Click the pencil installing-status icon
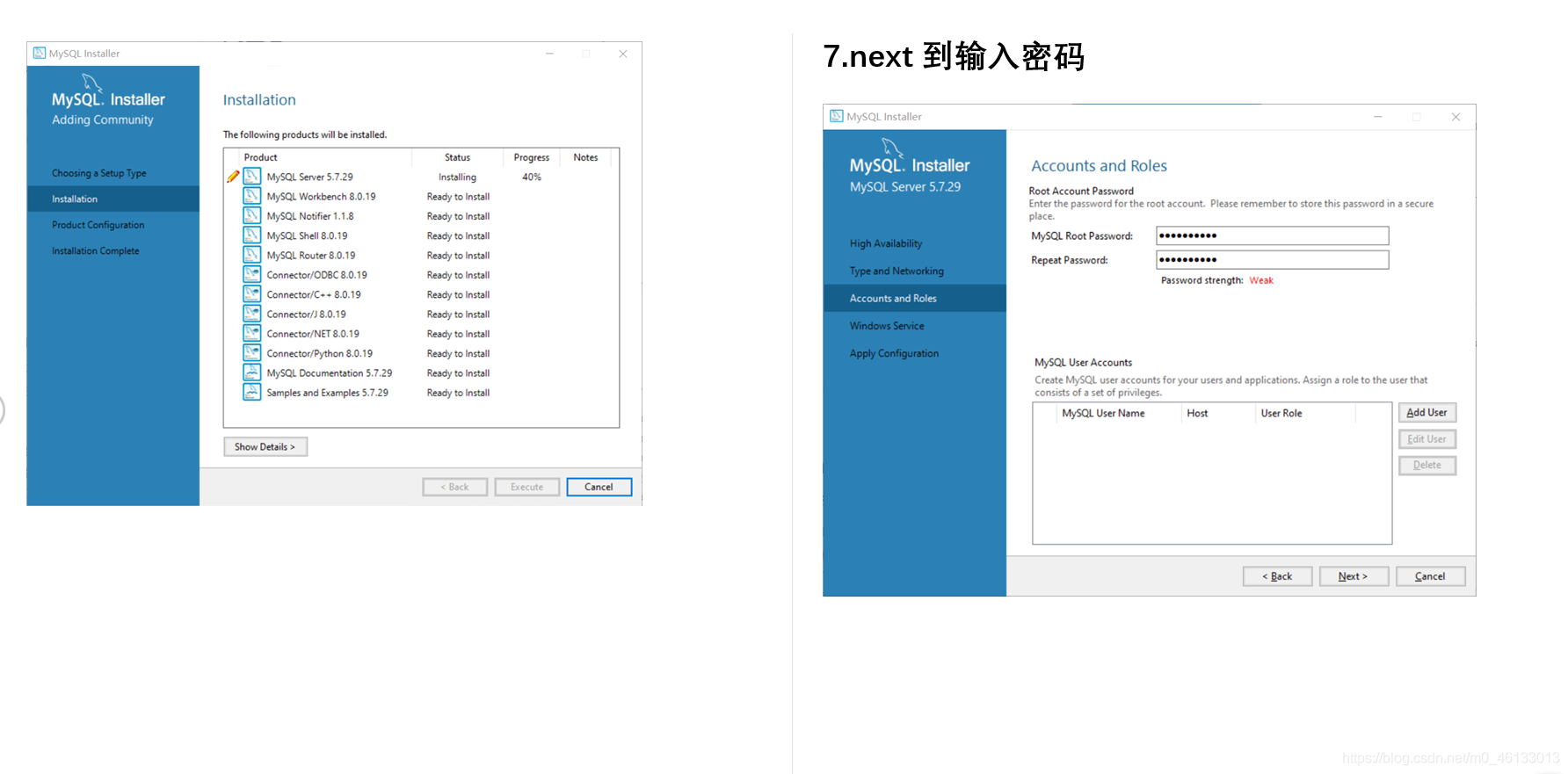The width and height of the screenshot is (1568, 774). pos(233,177)
